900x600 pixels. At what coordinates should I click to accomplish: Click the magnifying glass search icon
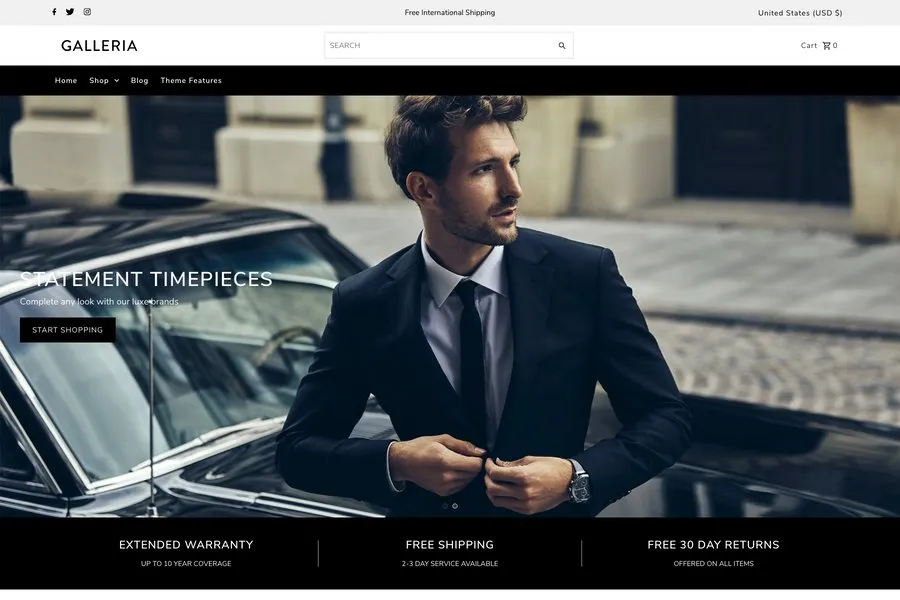tap(562, 45)
